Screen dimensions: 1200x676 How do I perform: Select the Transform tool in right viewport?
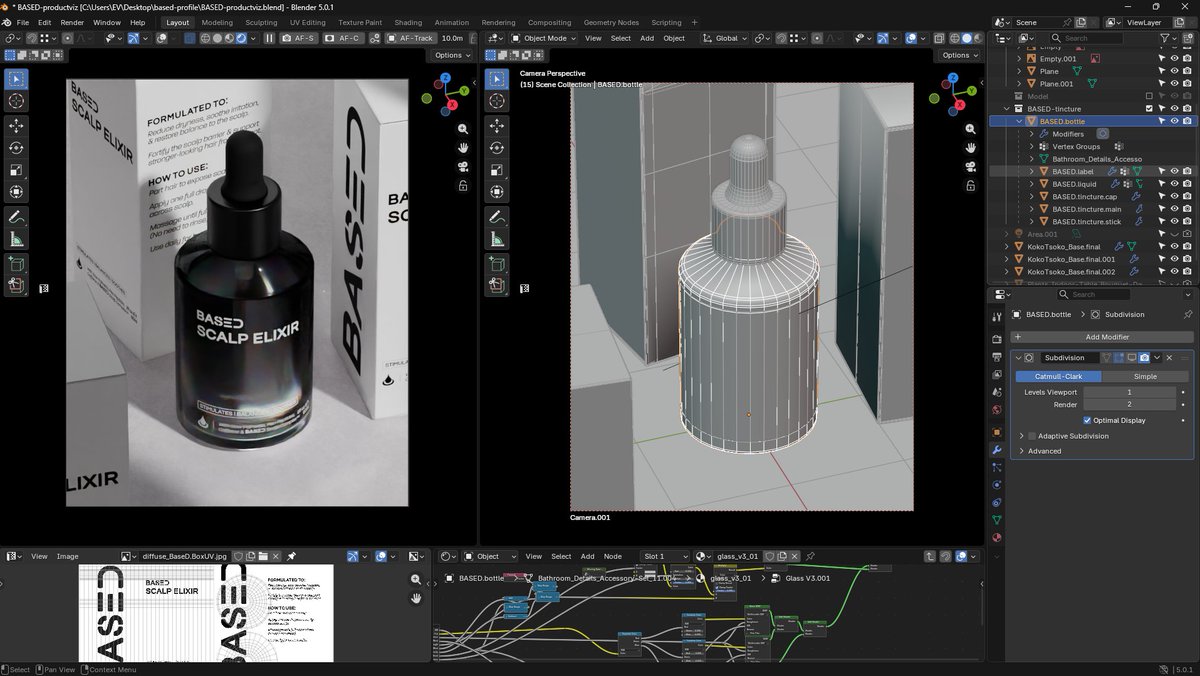(x=496, y=191)
